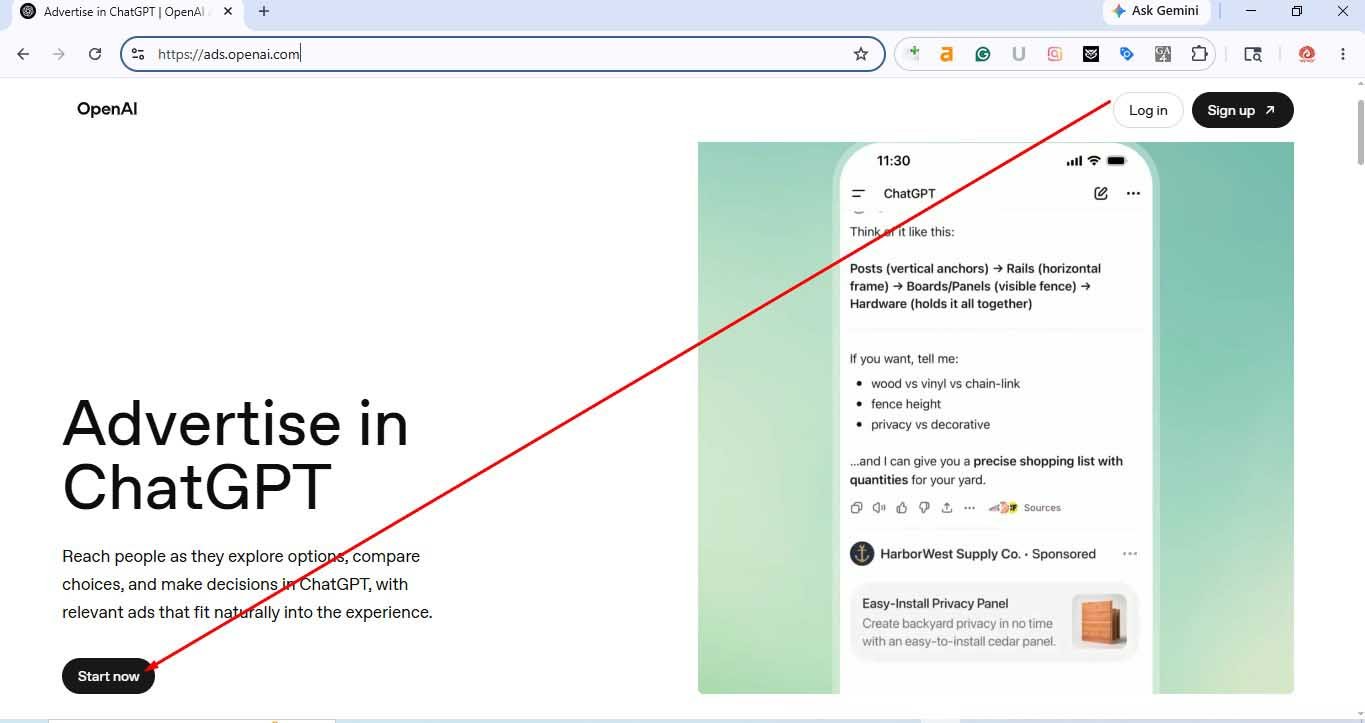1365x723 pixels.
Task: Click the share upload icon
Action: [x=947, y=508]
